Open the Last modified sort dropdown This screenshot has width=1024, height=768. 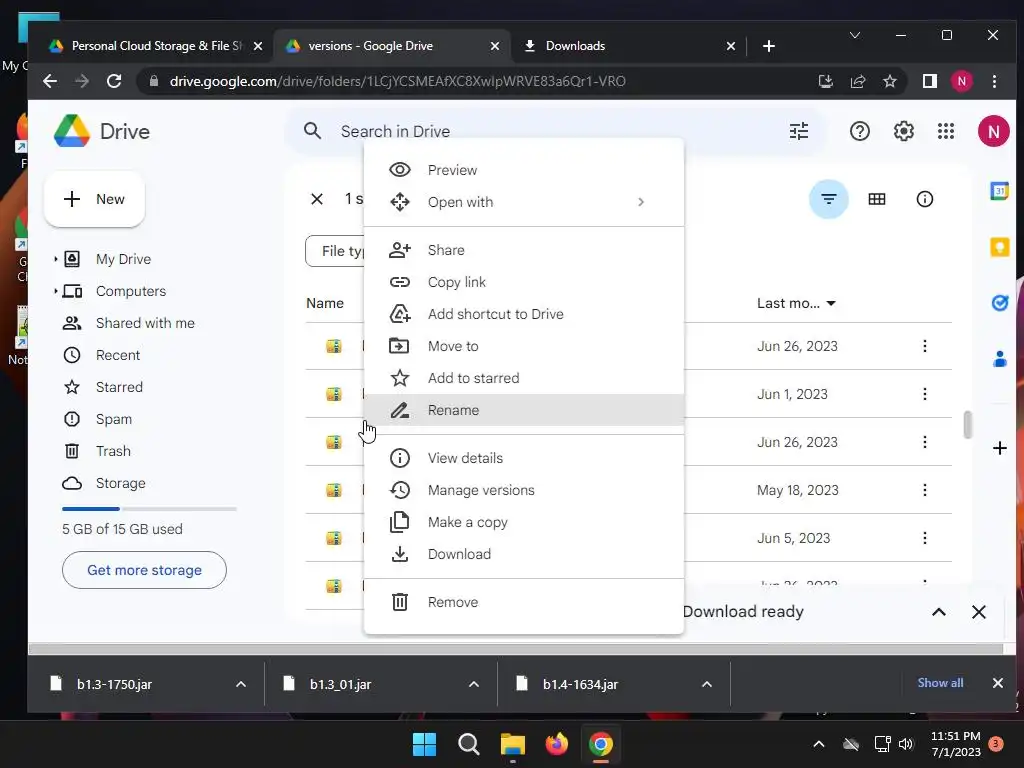pyautogui.click(x=796, y=303)
